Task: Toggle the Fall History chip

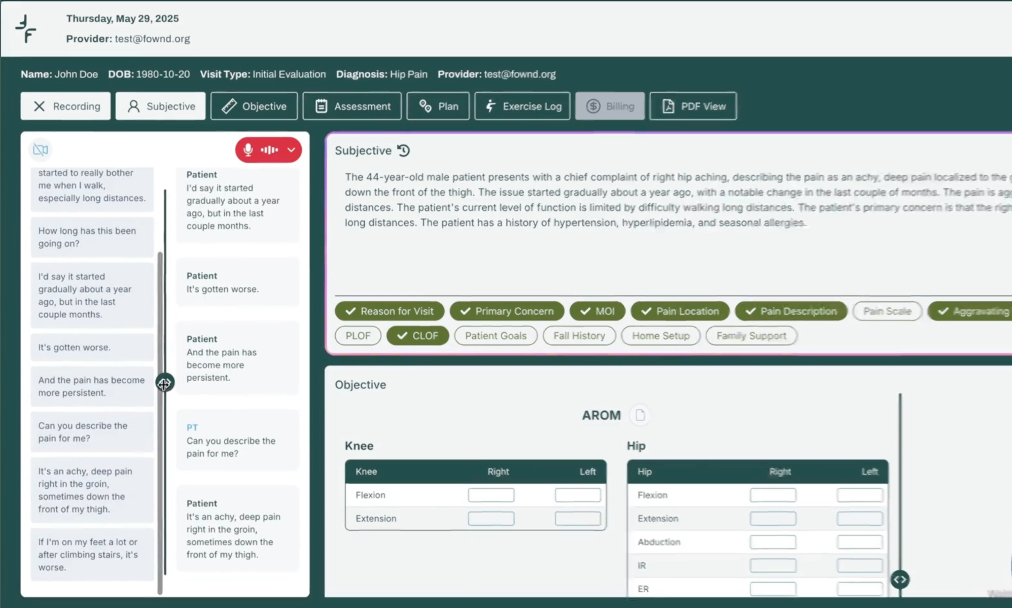Action: (579, 336)
